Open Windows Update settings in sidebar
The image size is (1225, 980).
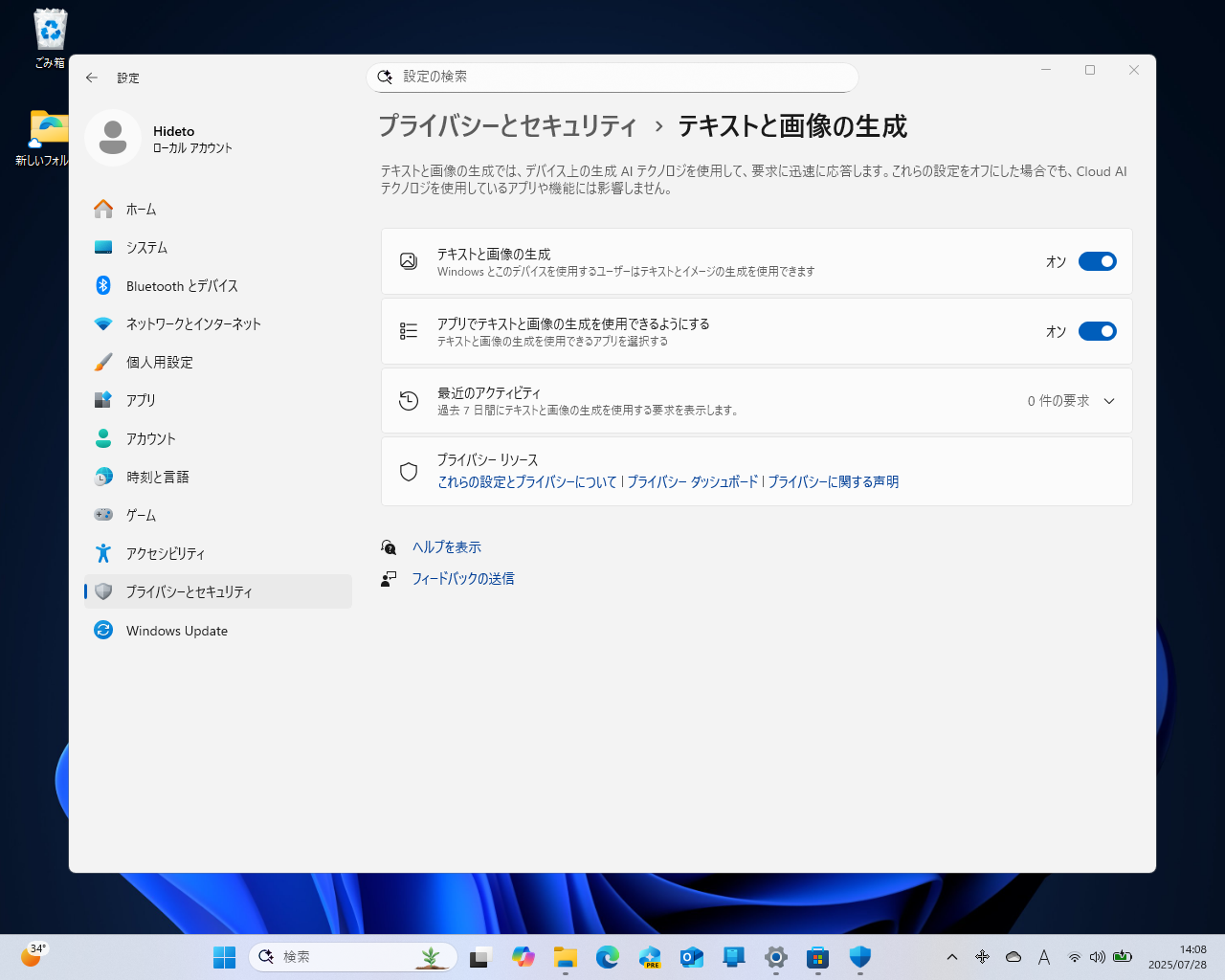click(177, 630)
